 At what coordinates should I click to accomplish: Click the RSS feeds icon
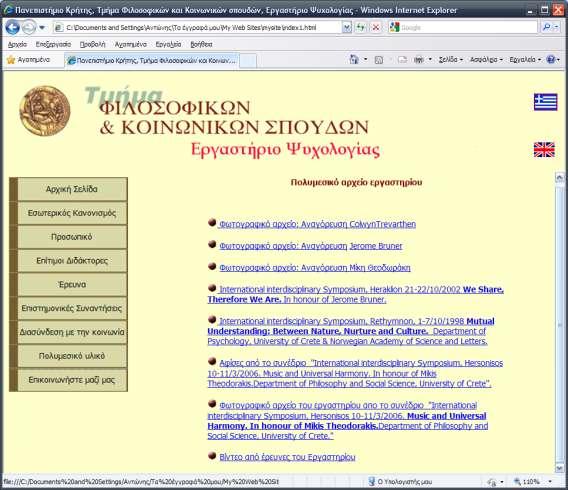click(x=379, y=60)
